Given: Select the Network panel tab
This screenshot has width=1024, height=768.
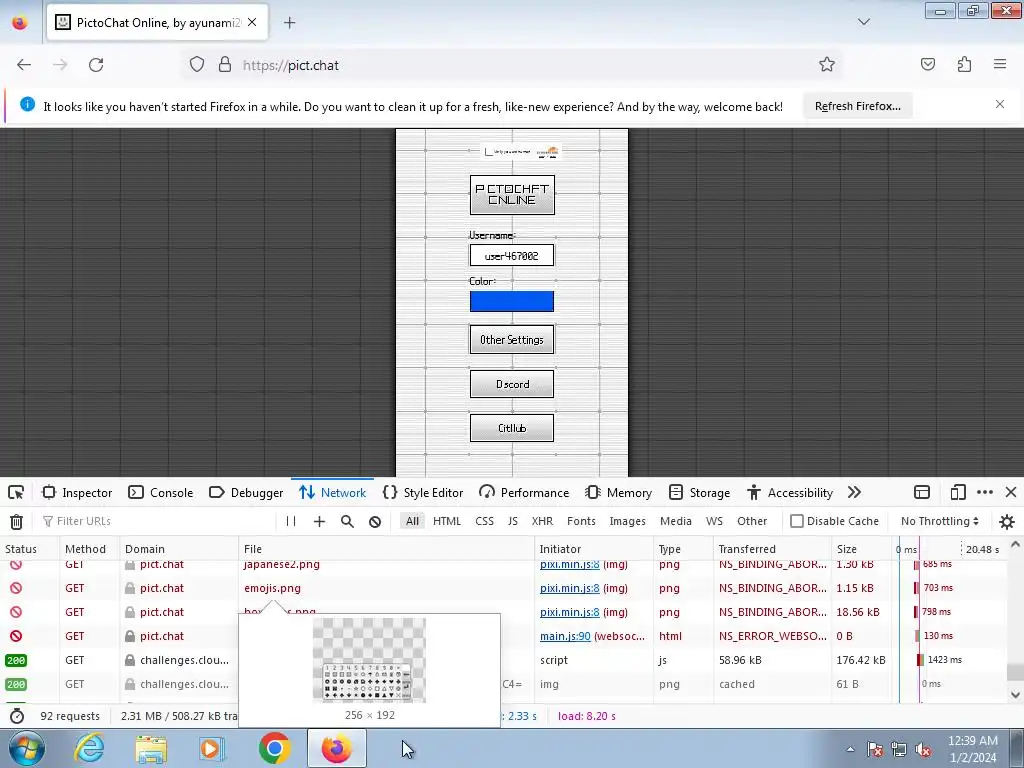Looking at the screenshot, I should [332, 492].
